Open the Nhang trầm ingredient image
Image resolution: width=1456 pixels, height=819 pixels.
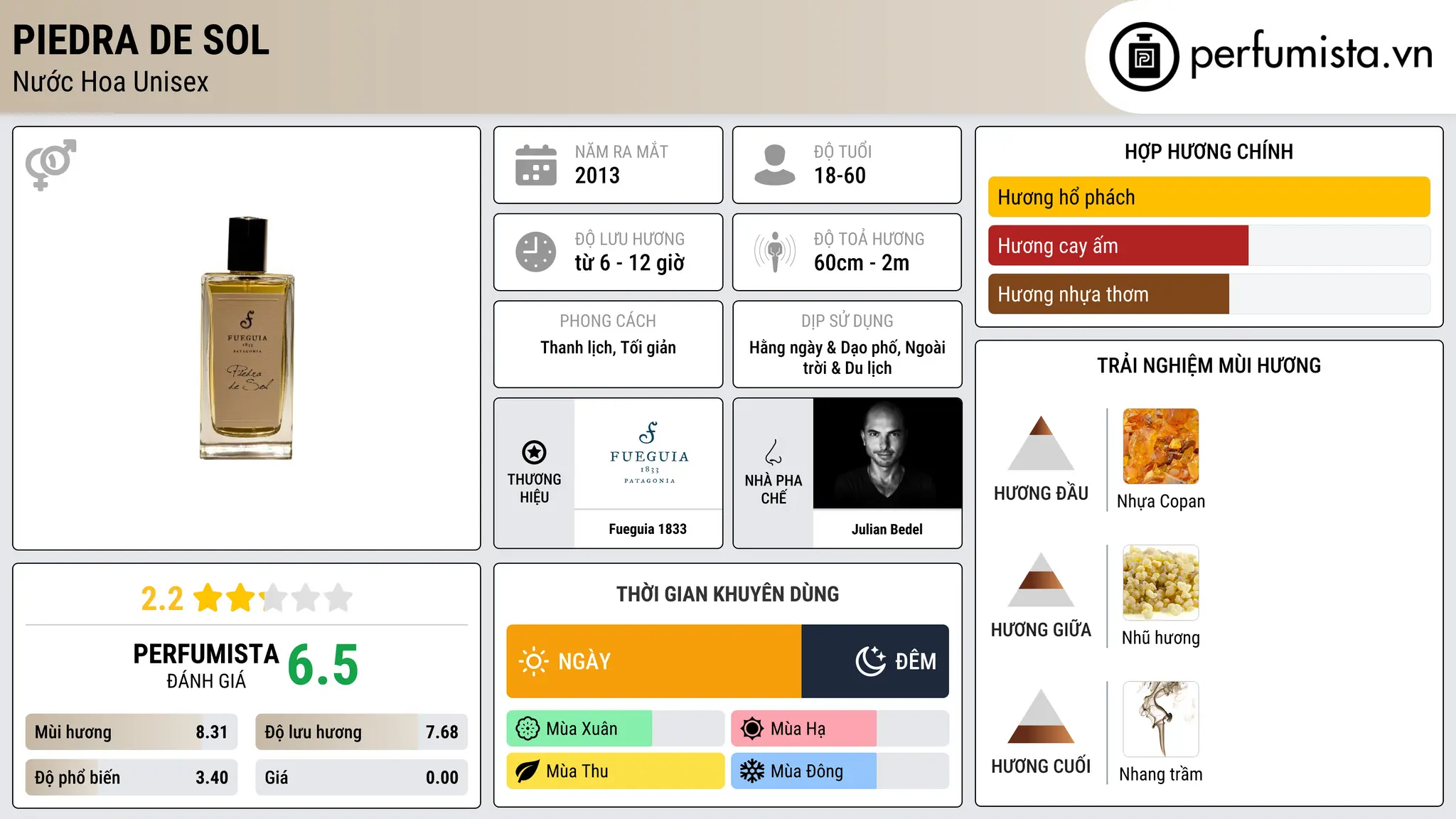coord(1161,719)
